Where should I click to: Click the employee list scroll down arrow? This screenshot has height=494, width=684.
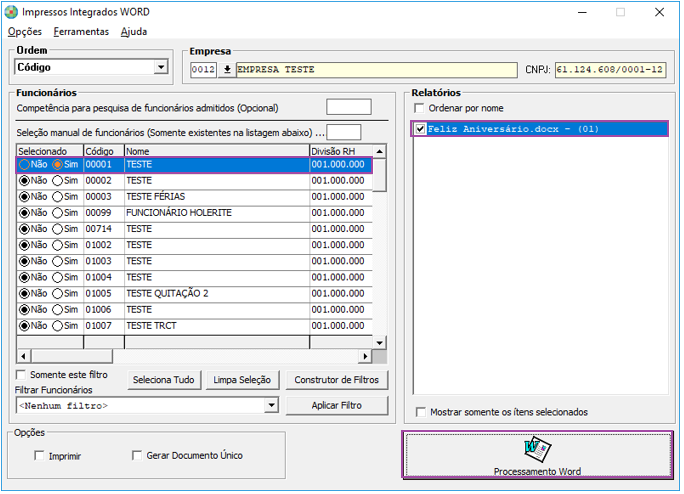pyautogui.click(x=381, y=344)
